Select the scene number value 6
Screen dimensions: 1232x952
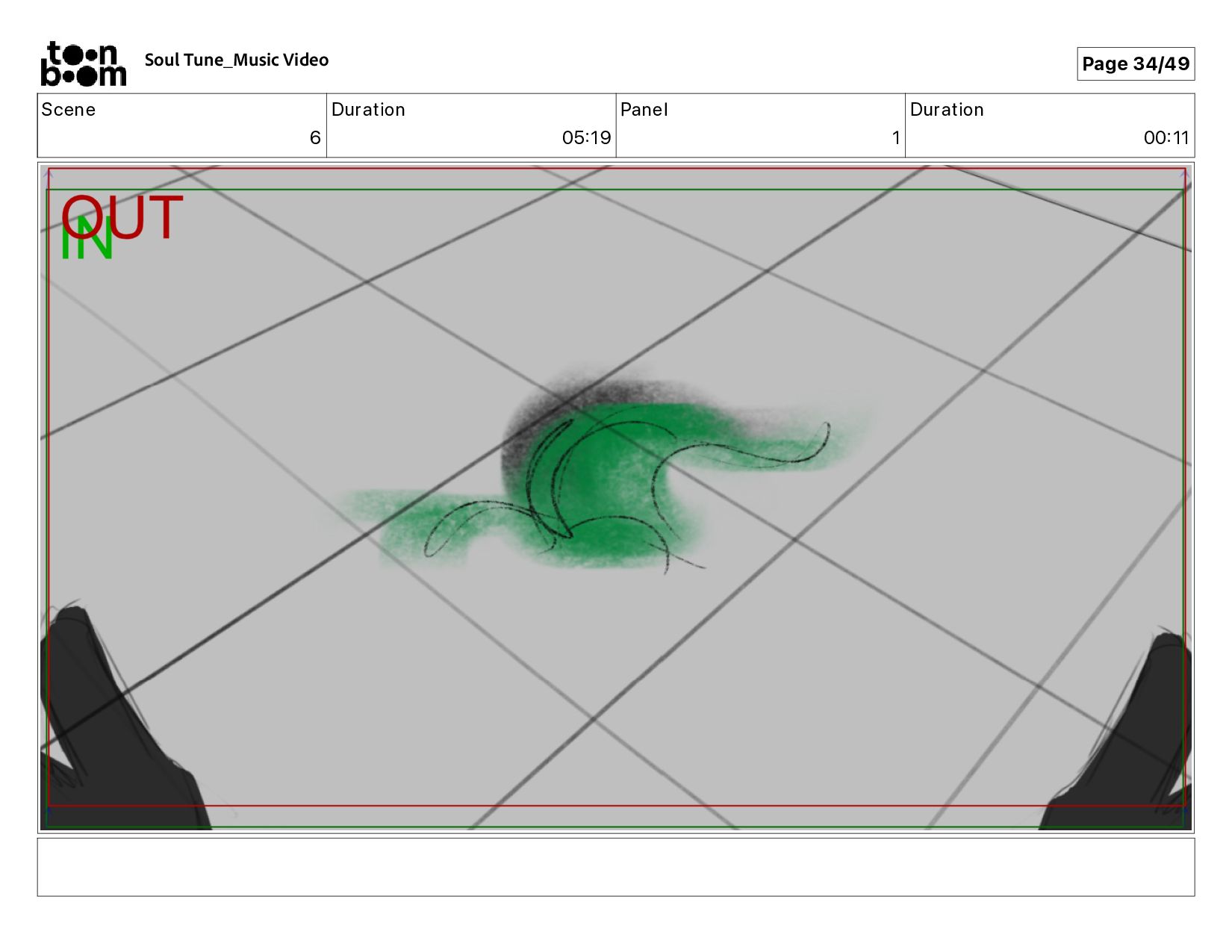coord(315,137)
